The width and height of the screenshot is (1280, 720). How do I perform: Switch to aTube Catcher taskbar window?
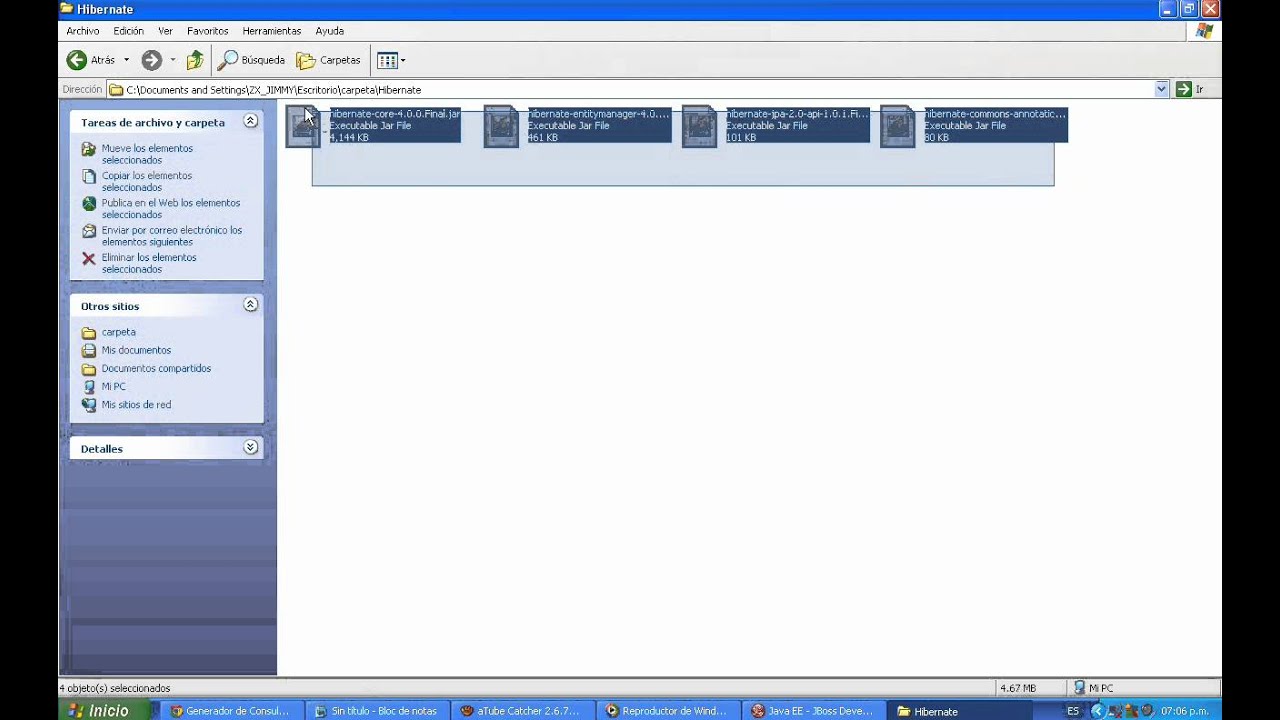(522, 711)
